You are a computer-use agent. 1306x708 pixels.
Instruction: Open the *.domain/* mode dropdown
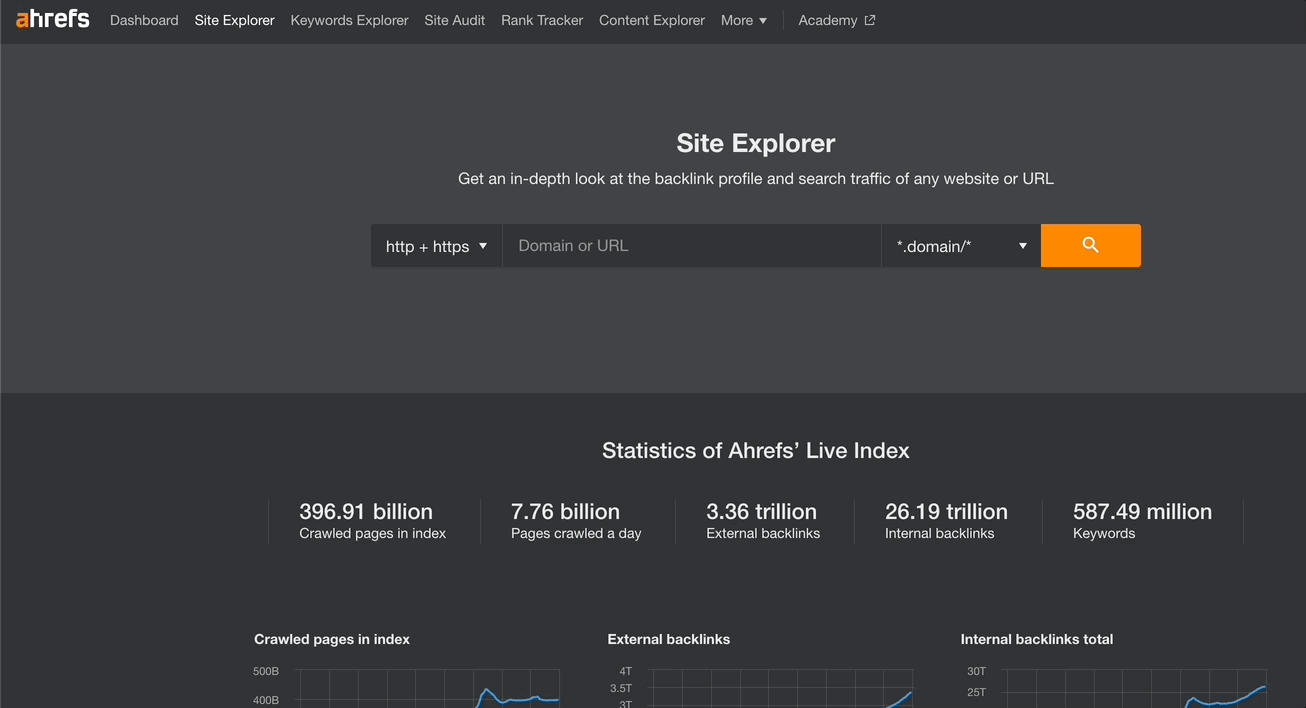pyautogui.click(x=961, y=245)
